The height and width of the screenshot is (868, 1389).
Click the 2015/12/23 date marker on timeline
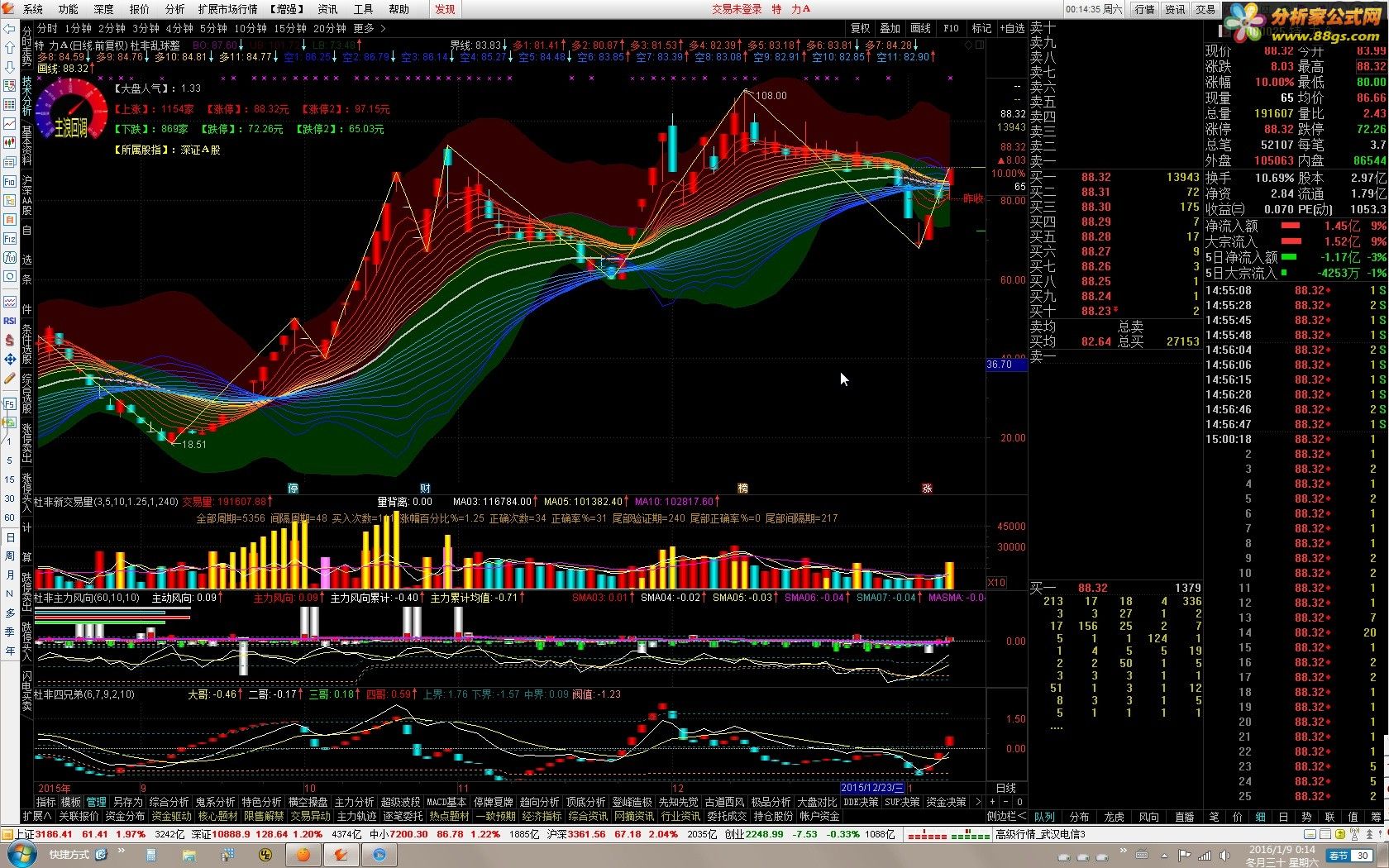[x=872, y=788]
